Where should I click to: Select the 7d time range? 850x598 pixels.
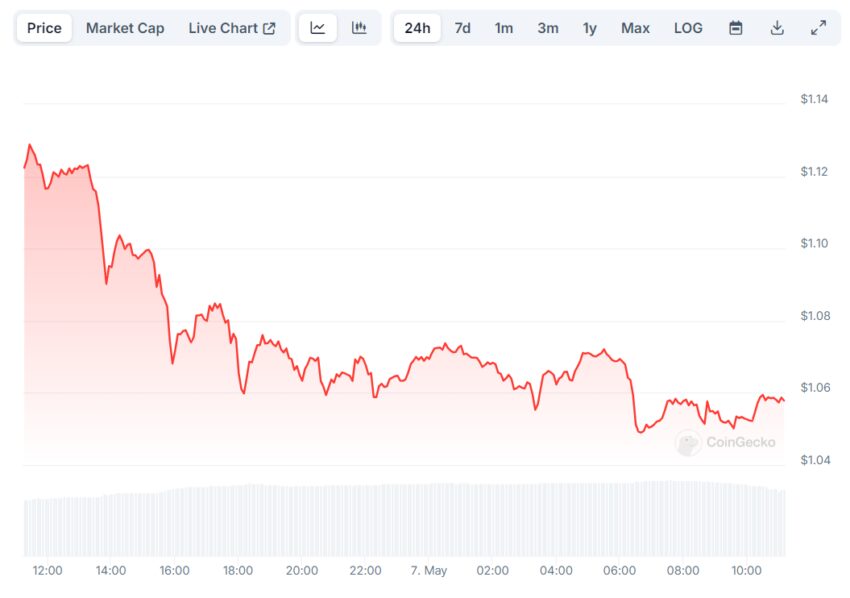pos(463,28)
